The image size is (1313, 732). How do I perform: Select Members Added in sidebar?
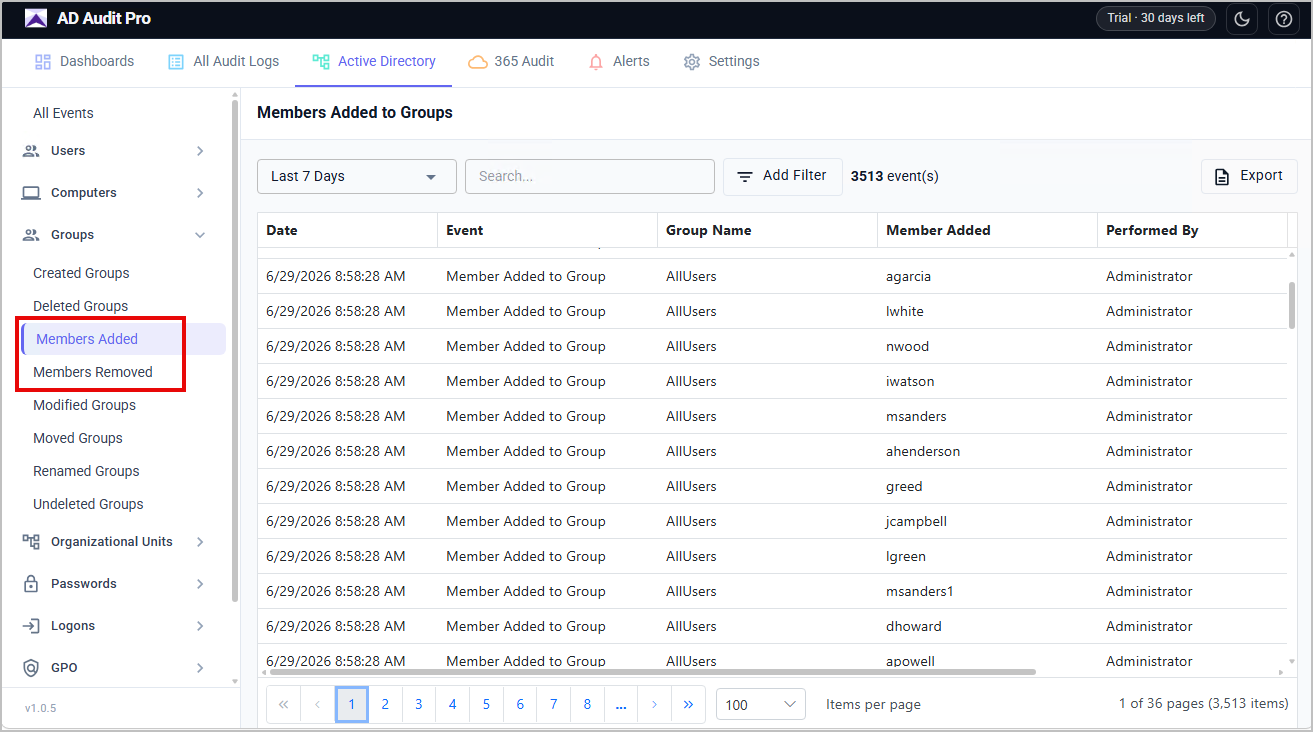click(x=124, y=339)
